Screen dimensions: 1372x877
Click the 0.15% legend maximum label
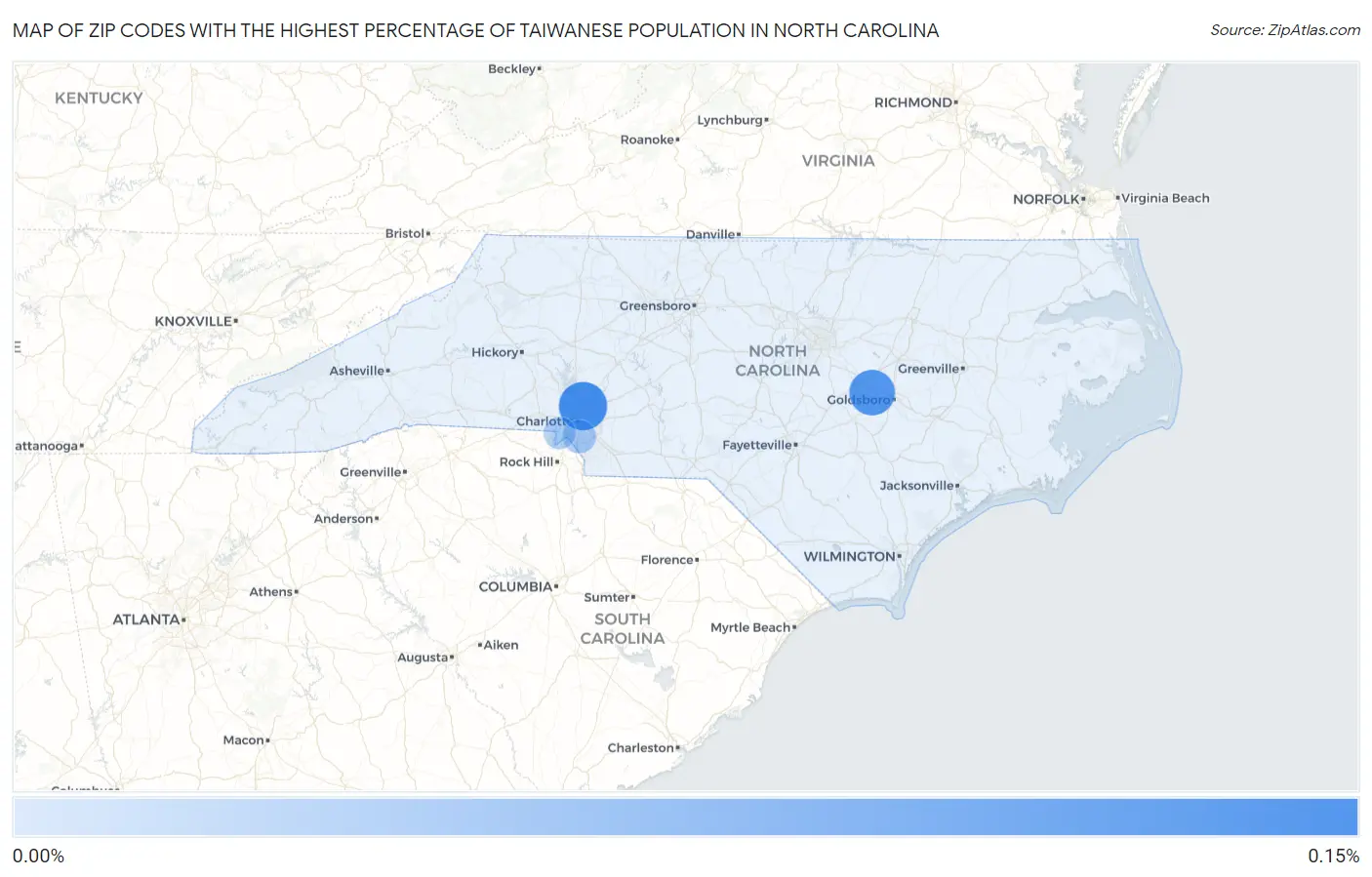[x=1333, y=856]
